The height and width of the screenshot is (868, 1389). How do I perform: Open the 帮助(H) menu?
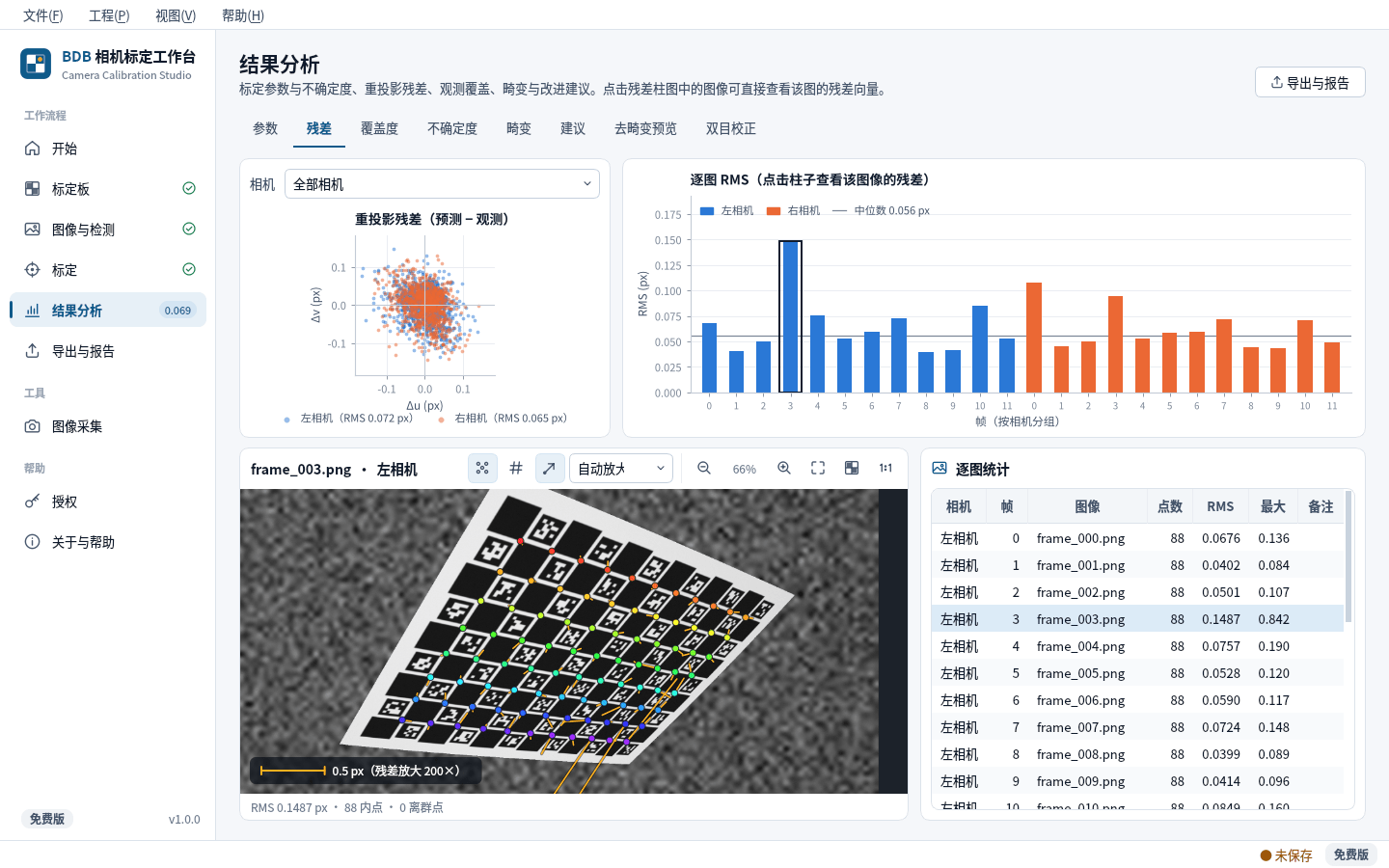click(243, 15)
